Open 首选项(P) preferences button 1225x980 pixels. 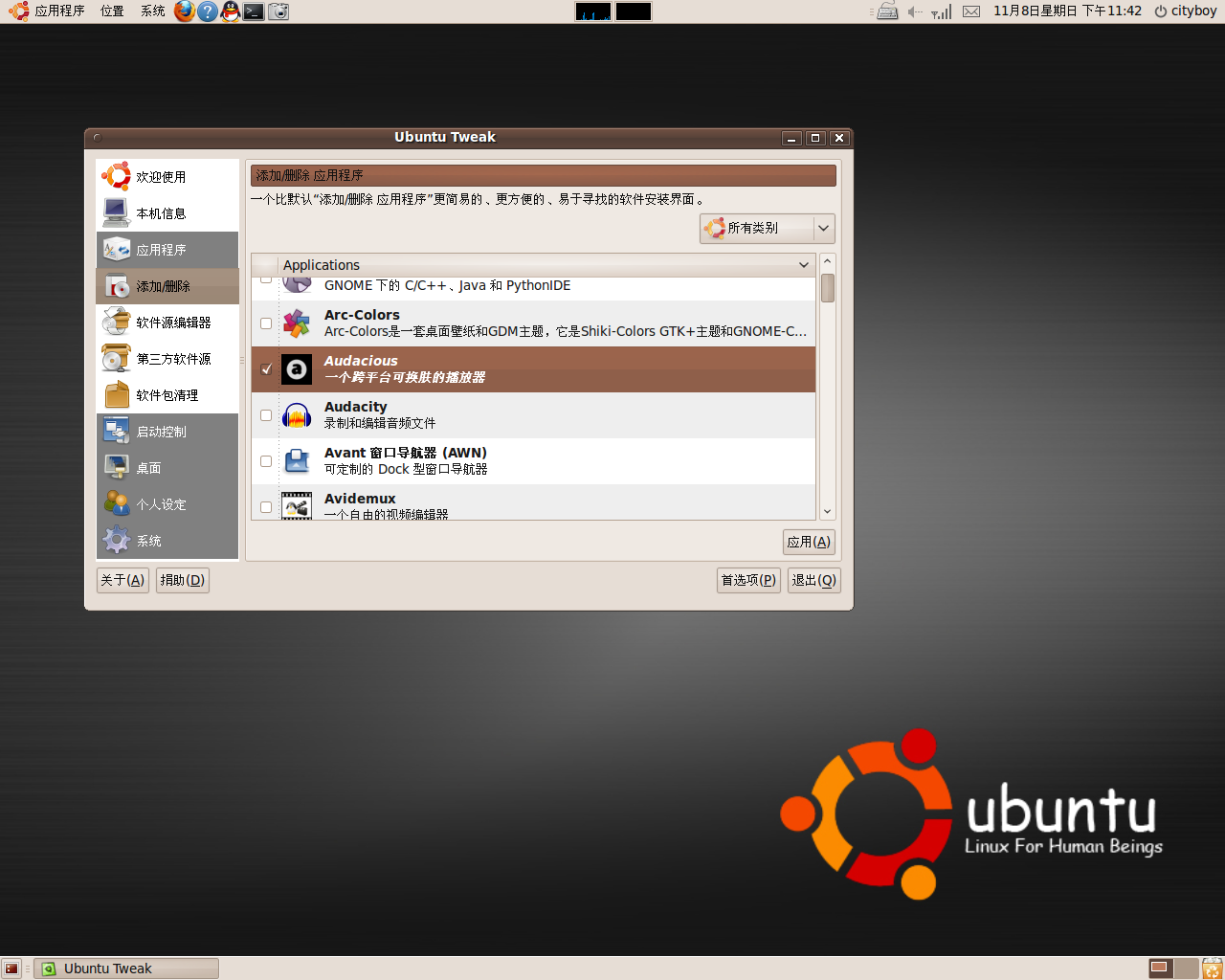coord(748,580)
